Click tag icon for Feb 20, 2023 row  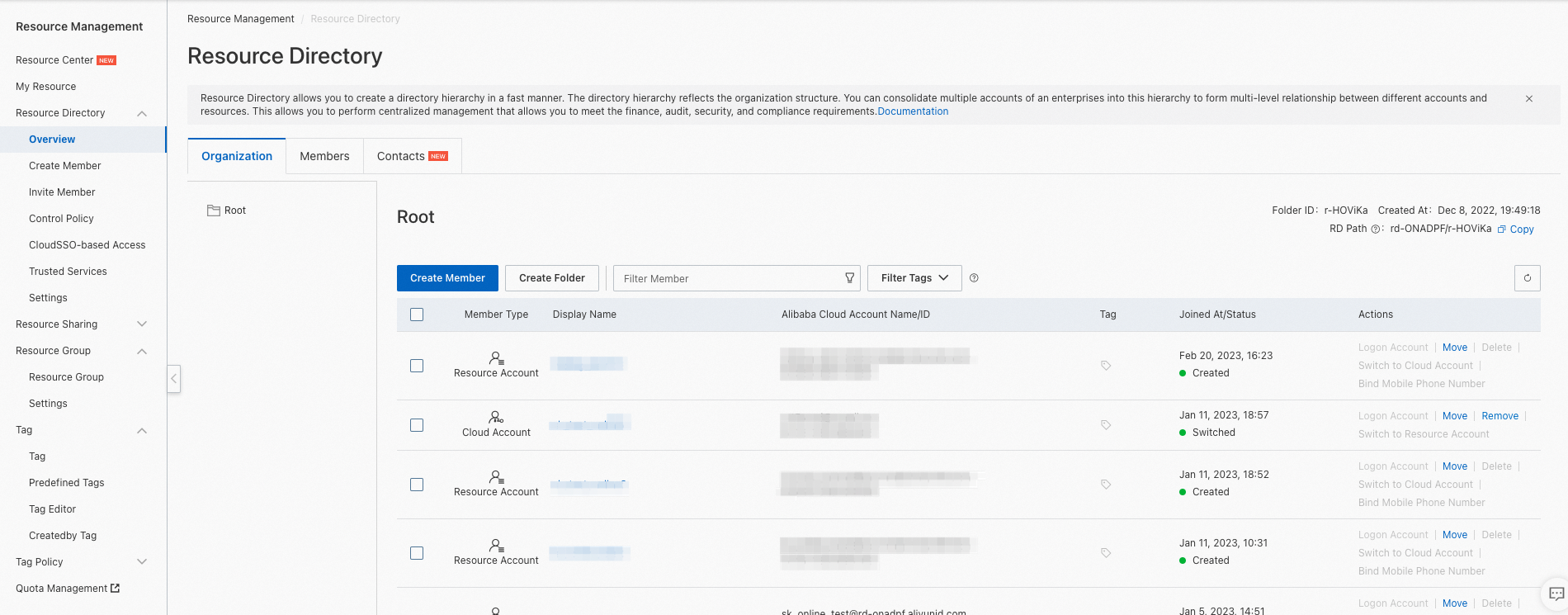tap(1106, 366)
